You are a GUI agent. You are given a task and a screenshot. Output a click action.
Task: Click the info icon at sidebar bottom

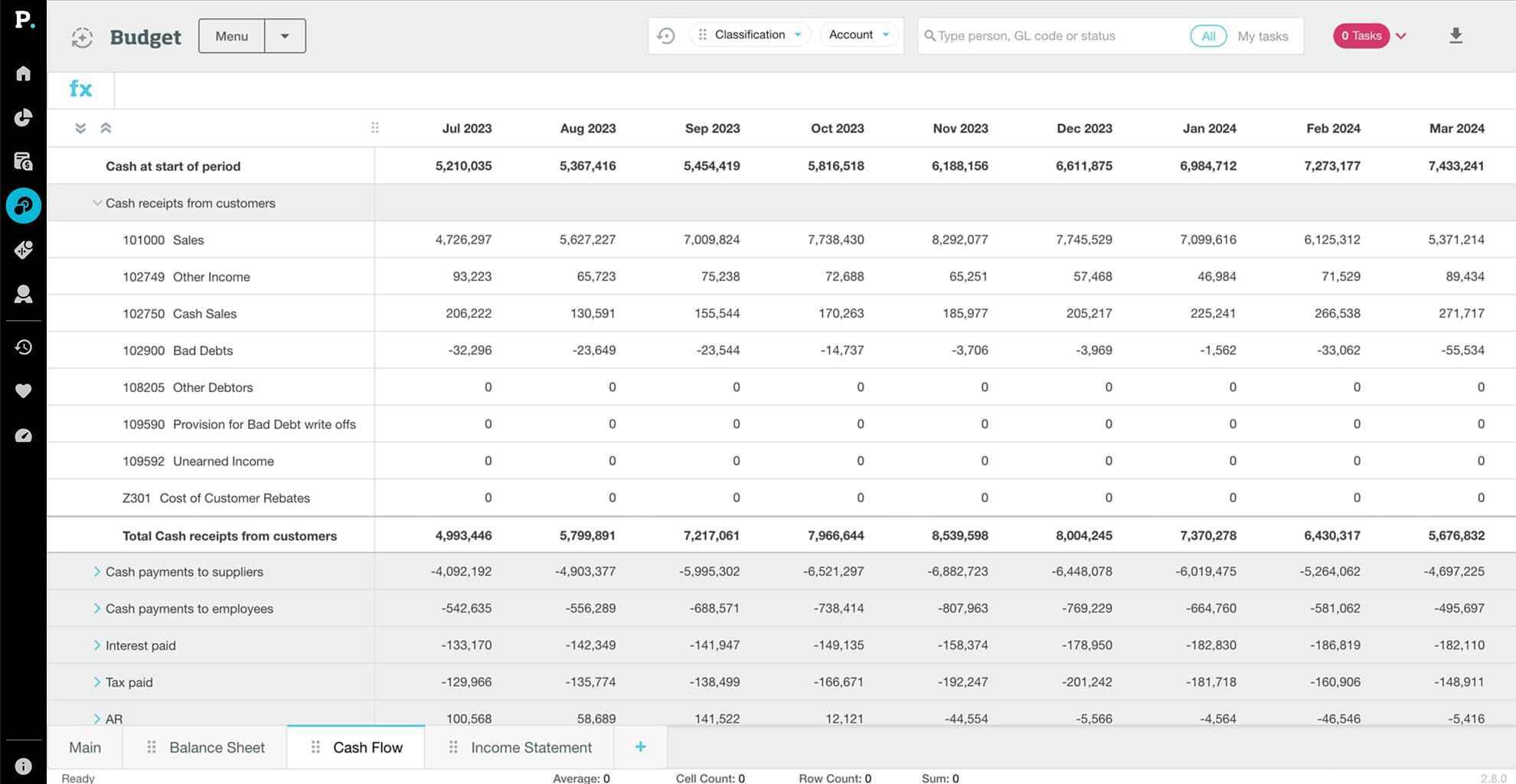[x=23, y=766]
